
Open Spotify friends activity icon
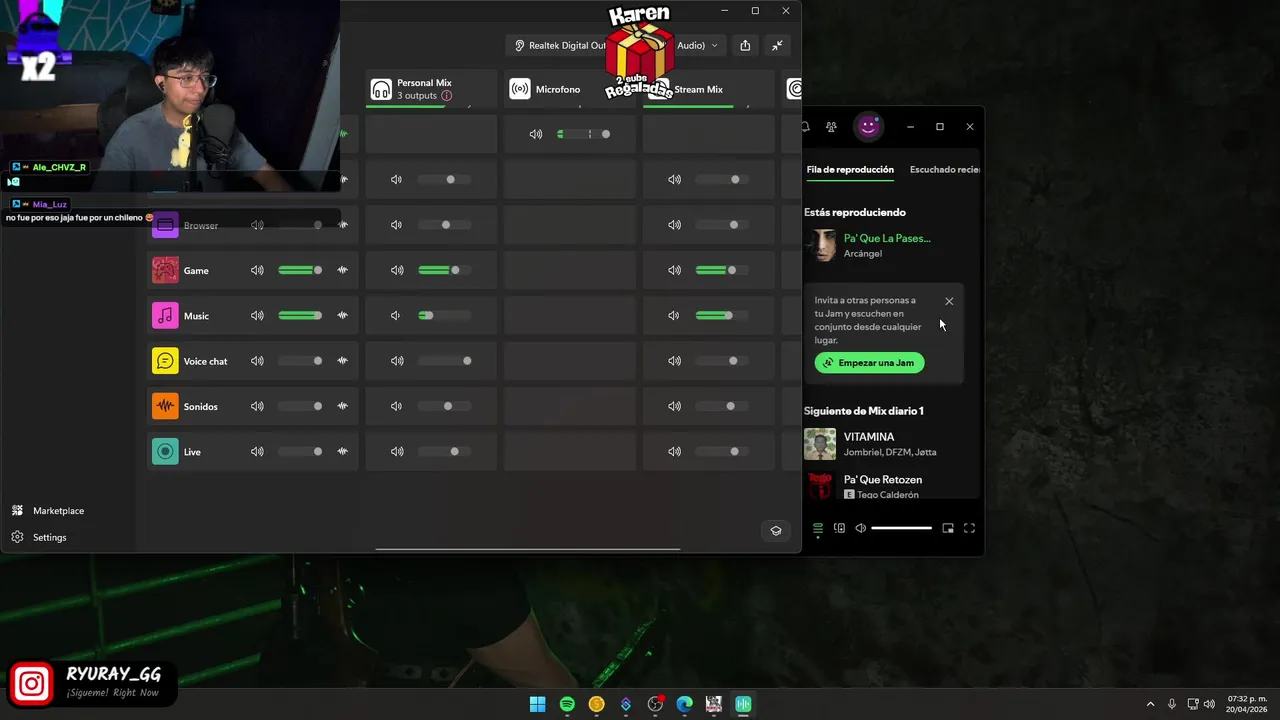[x=831, y=127]
